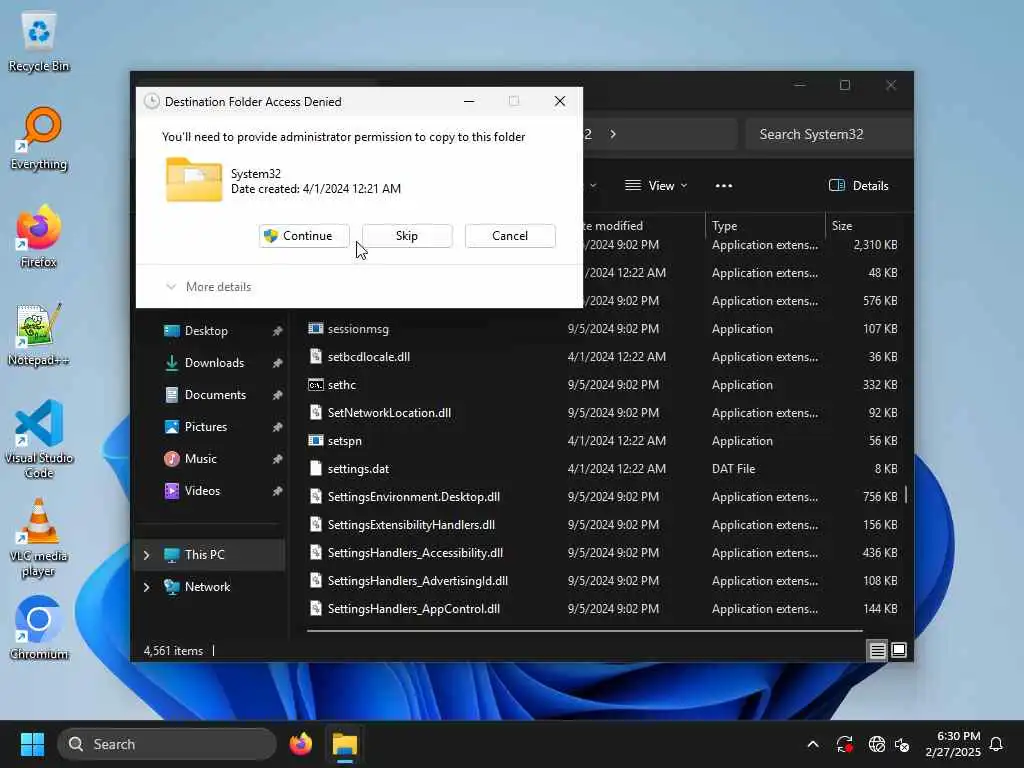Screen dimensions: 1024x768
Task: Open the Recycle Bin desktop icon
Action: (x=39, y=42)
